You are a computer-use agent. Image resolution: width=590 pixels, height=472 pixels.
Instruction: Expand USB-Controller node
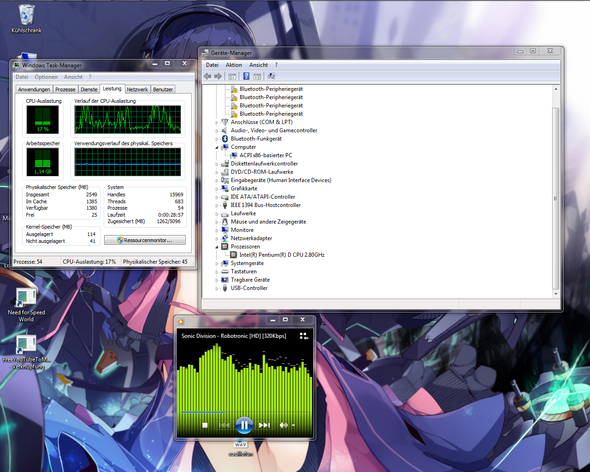click(217, 288)
